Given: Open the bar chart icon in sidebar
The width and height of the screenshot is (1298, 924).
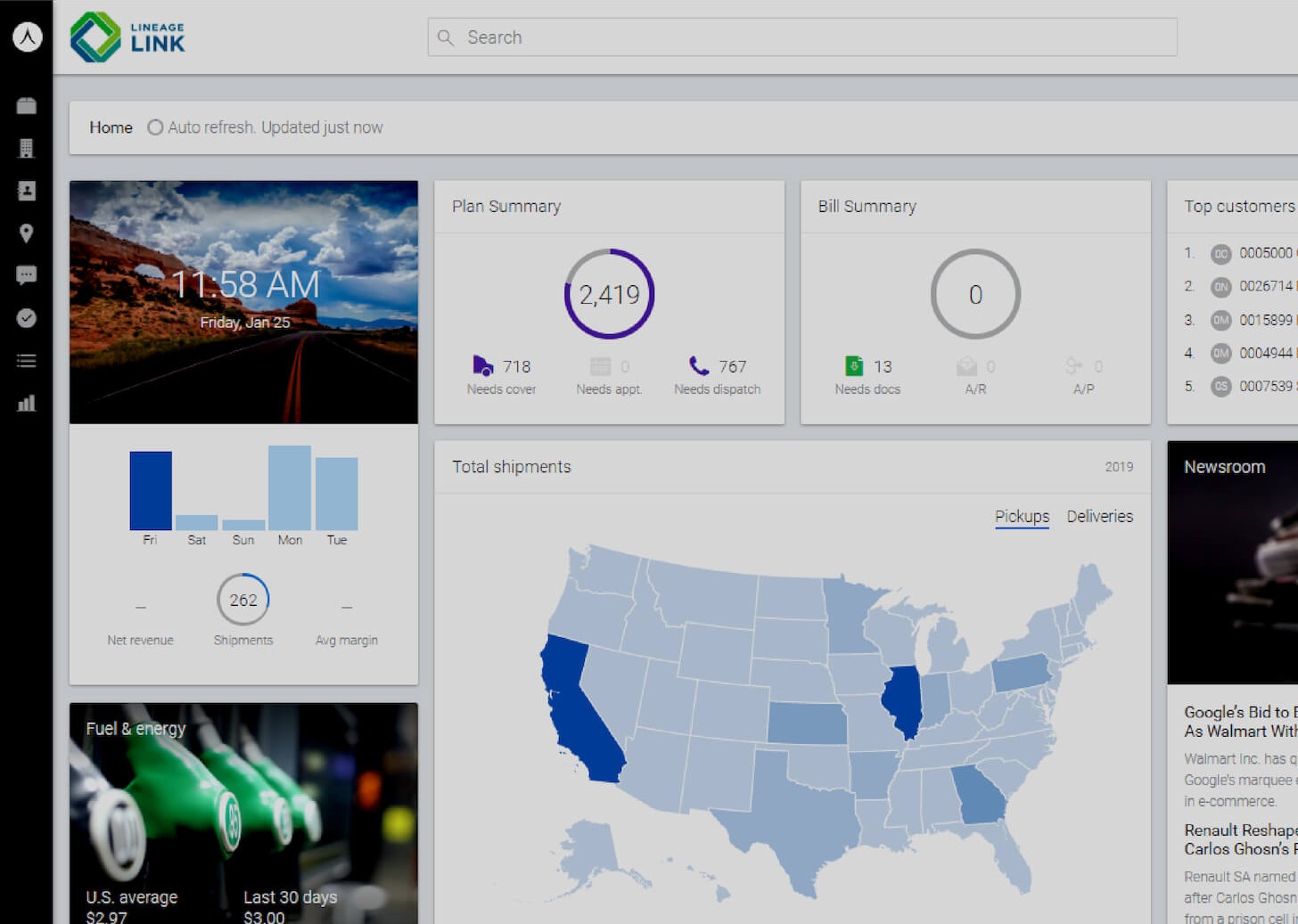Looking at the screenshot, I should (26, 403).
